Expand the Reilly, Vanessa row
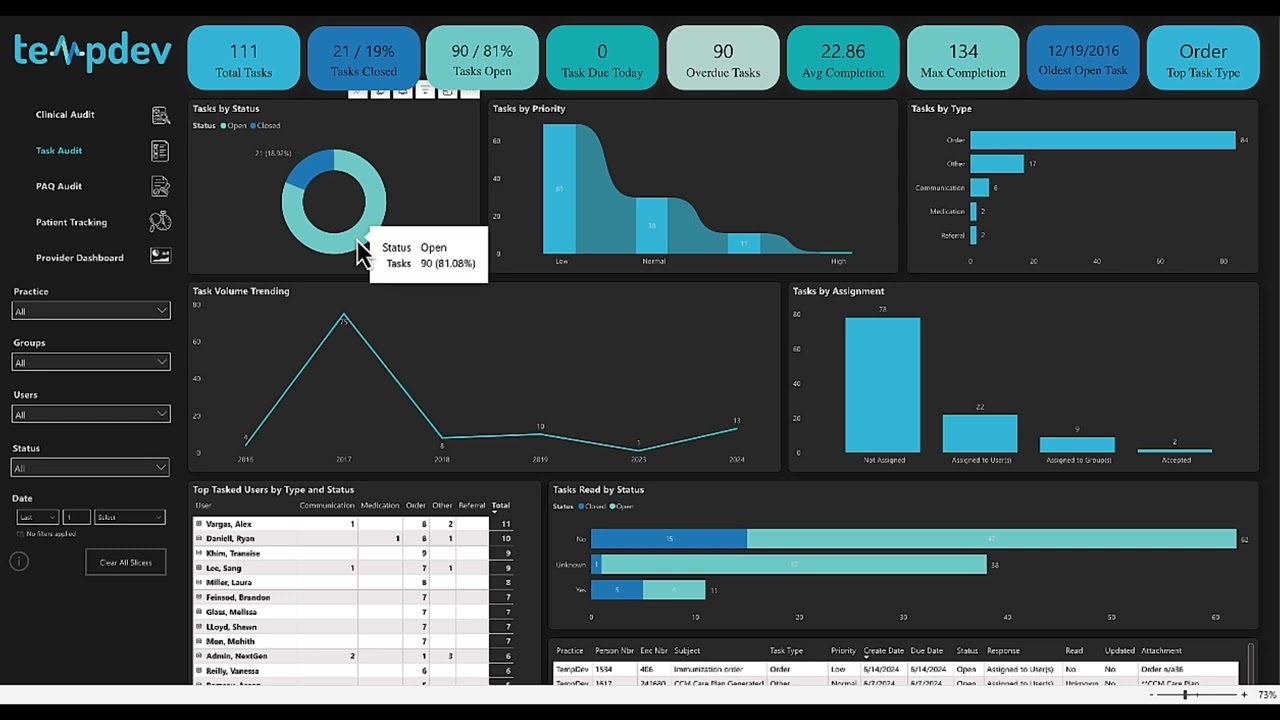Image resolution: width=1280 pixels, height=720 pixels. pos(198,671)
